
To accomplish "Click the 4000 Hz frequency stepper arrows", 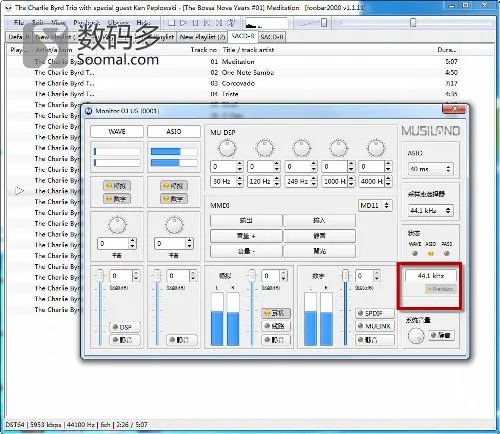I will 388,181.
